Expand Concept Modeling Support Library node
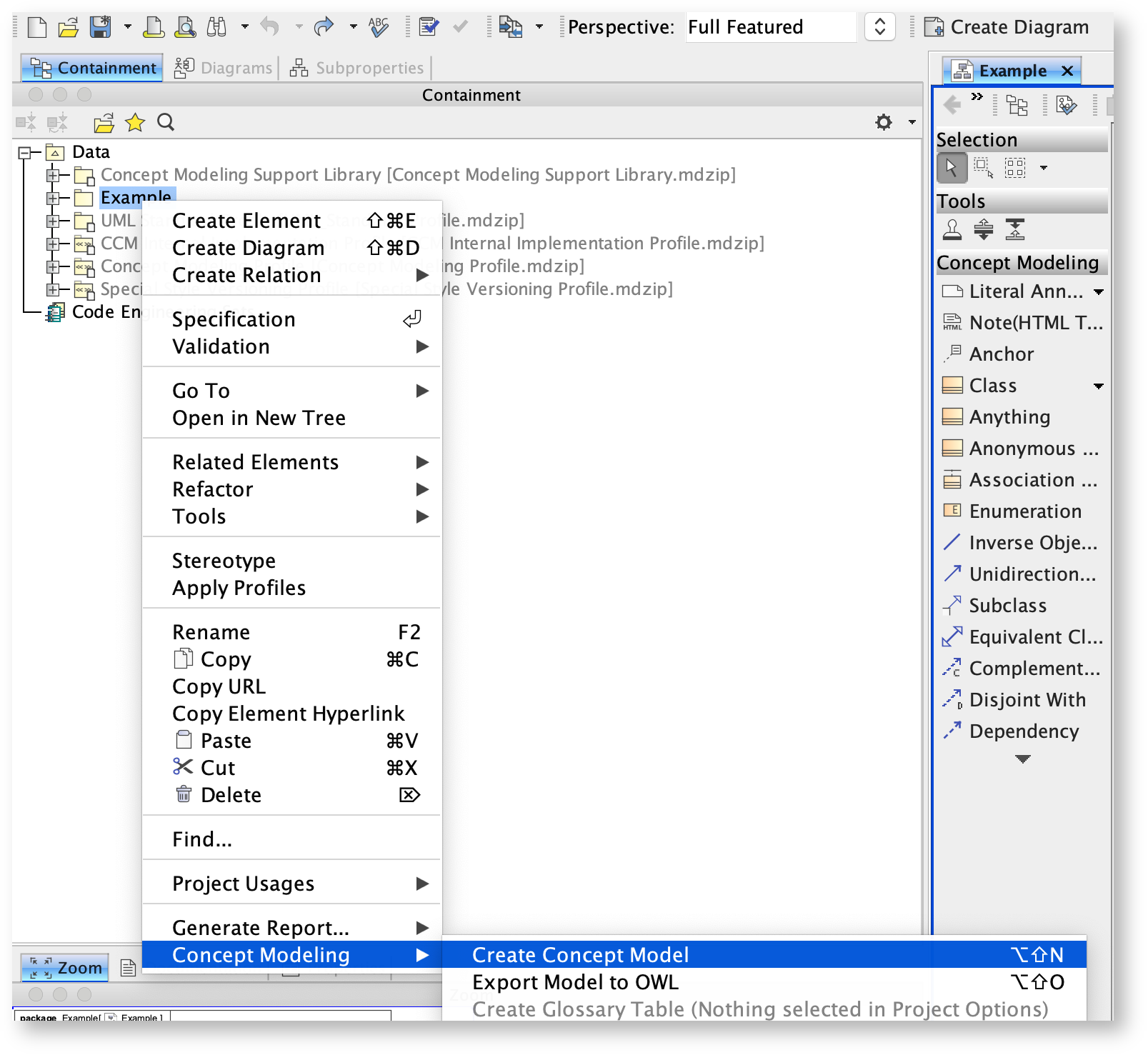Image resolution: width=1148 pixels, height=1055 pixels. pyautogui.click(x=53, y=175)
